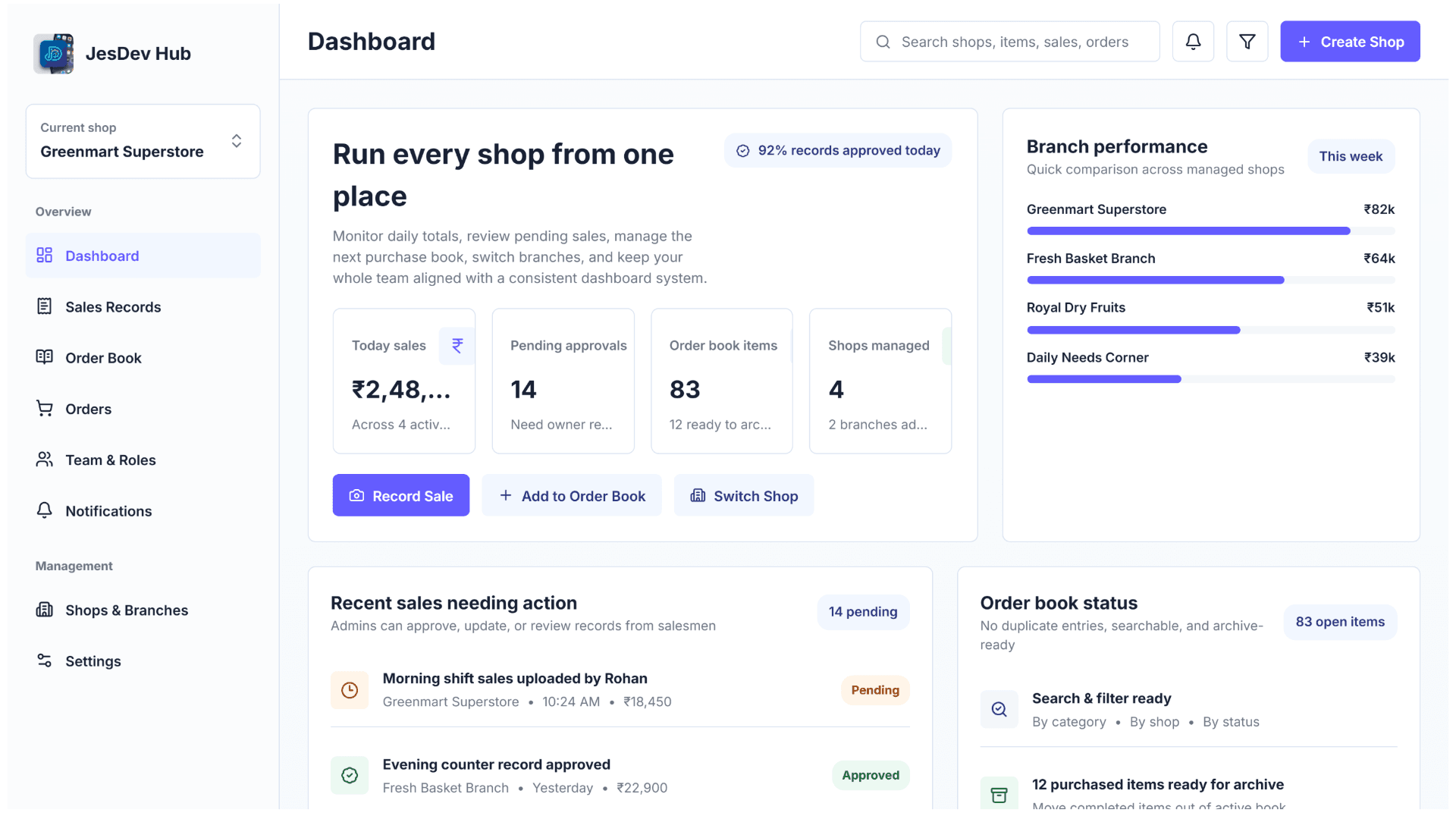Open the Current shop switcher chevrons

tap(236, 141)
